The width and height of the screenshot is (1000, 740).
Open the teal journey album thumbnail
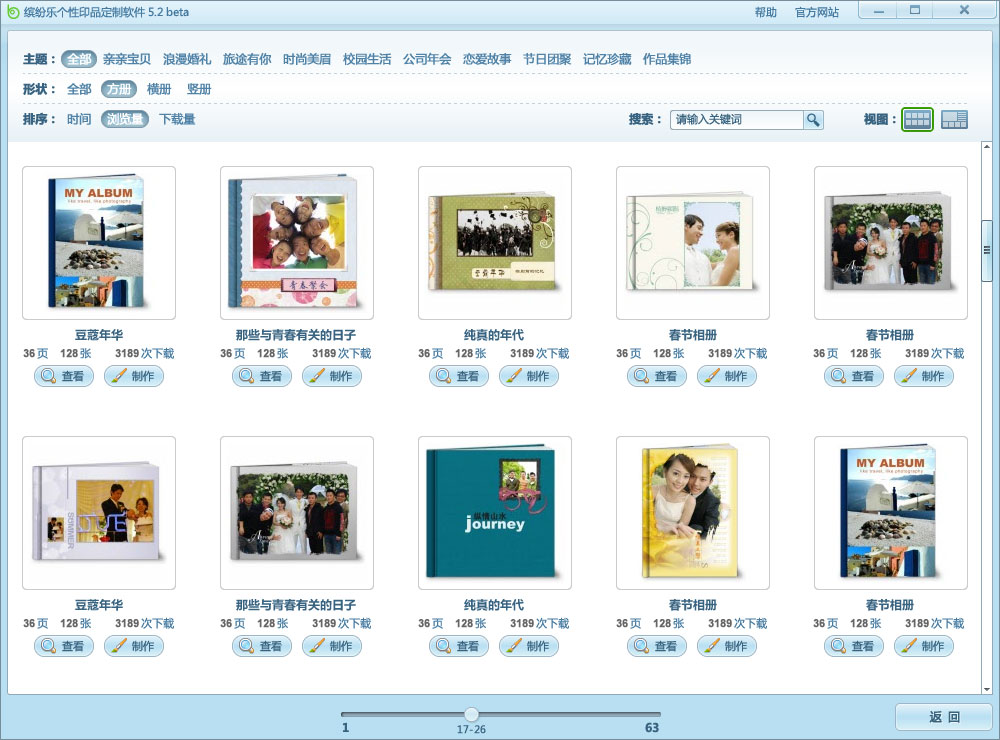(x=494, y=512)
